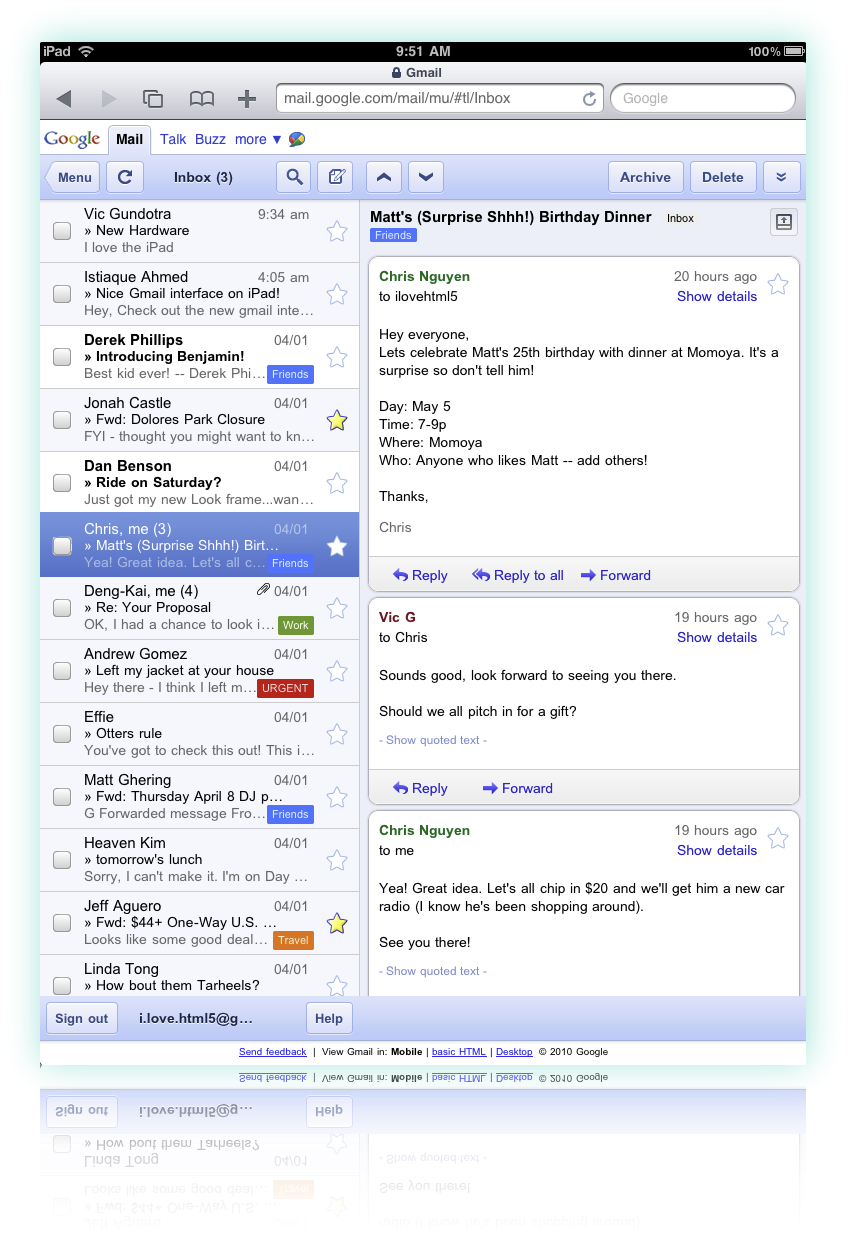Reply to Chris Nguyen's first message
This screenshot has width=848, height=1241.
pos(420,575)
